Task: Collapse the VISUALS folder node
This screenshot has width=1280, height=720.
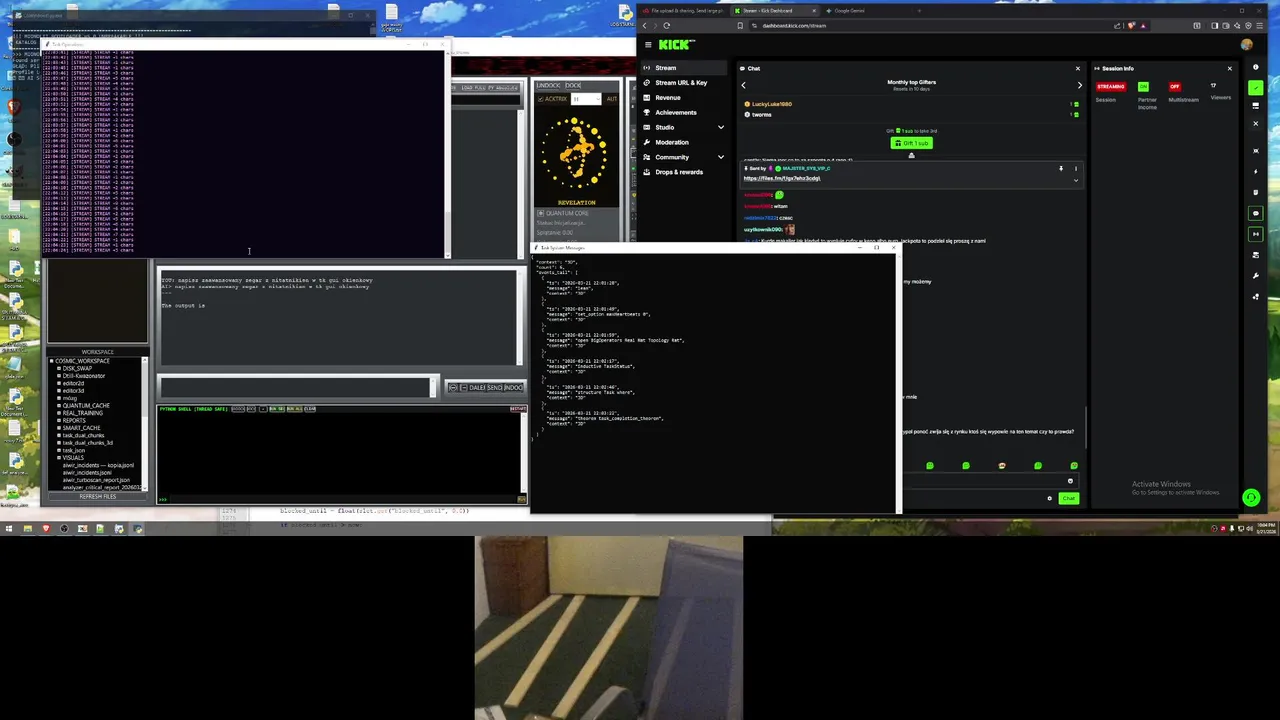Action: coord(59,457)
